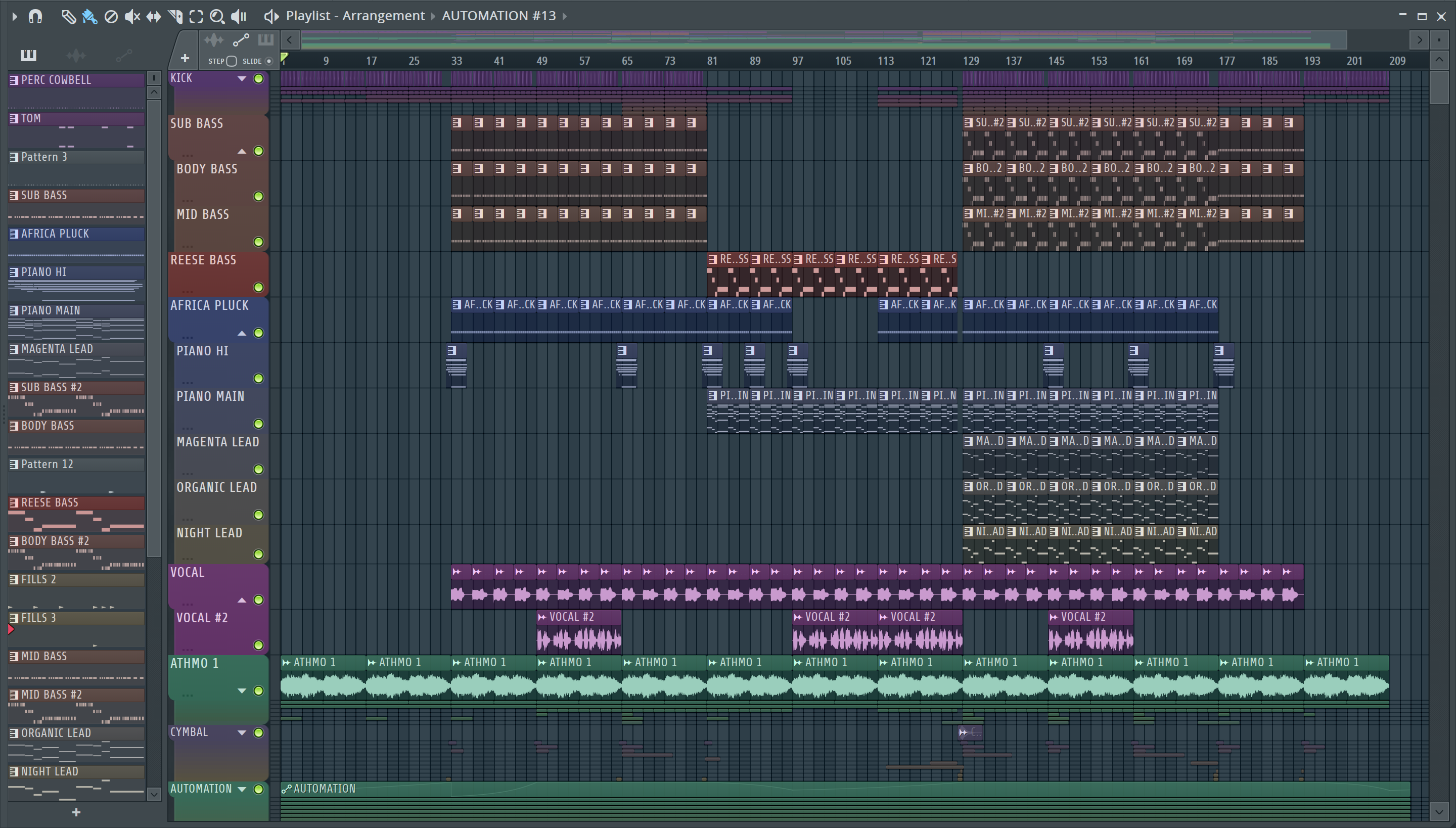
Task: Open arrow menu after AUTOMATION #13
Action: point(565,16)
